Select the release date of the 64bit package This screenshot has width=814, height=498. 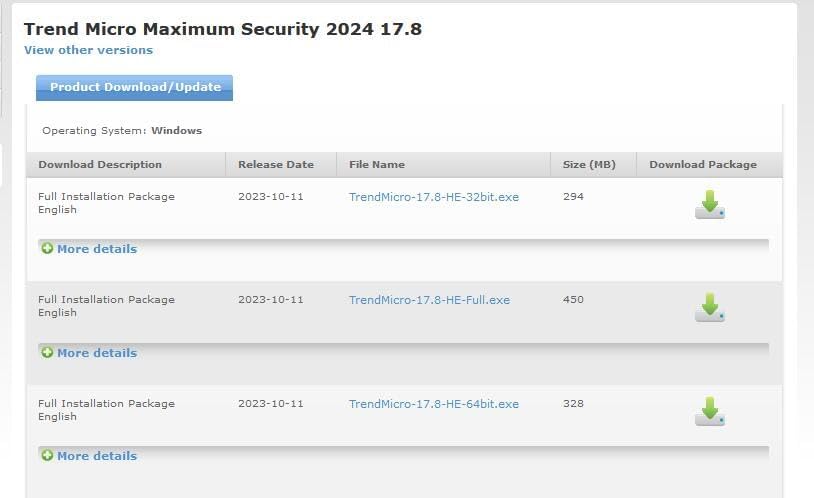point(270,403)
